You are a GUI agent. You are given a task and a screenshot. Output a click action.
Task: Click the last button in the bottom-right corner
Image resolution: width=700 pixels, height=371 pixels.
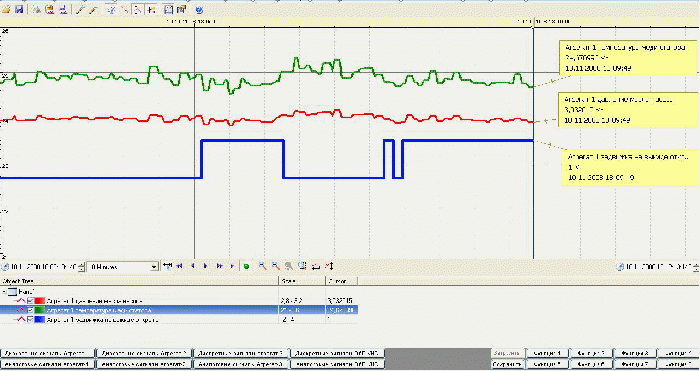coord(678,364)
